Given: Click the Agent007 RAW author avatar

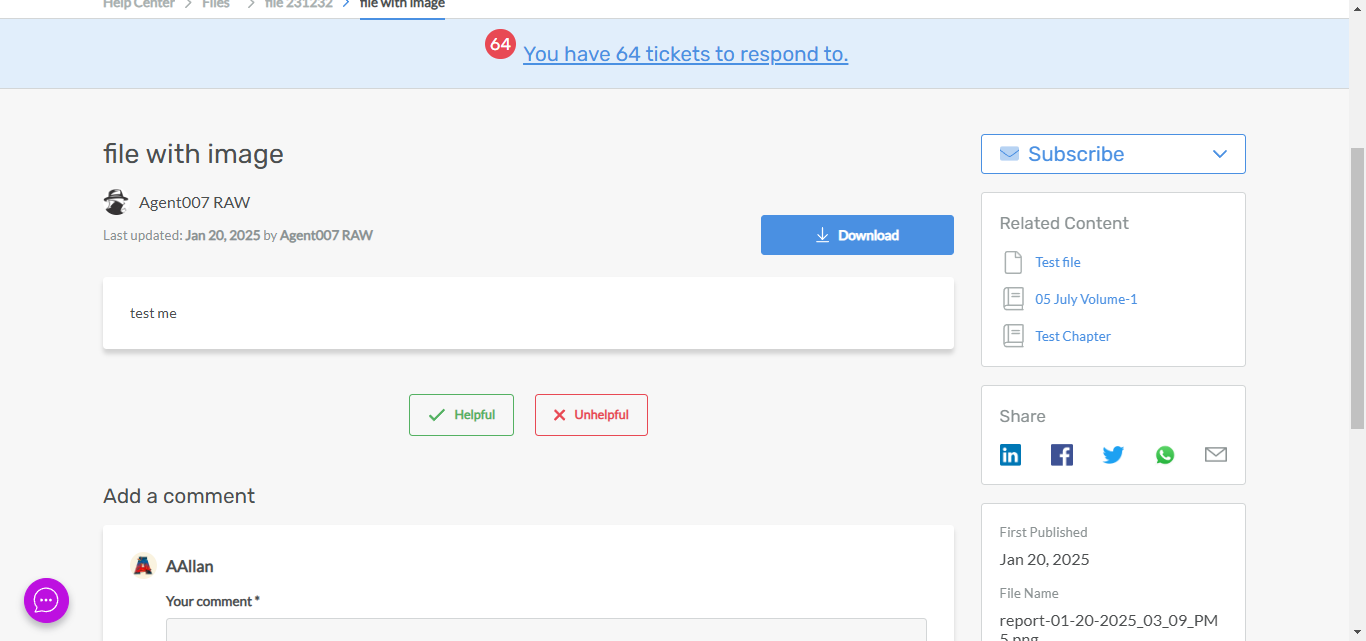Looking at the screenshot, I should pos(116,202).
